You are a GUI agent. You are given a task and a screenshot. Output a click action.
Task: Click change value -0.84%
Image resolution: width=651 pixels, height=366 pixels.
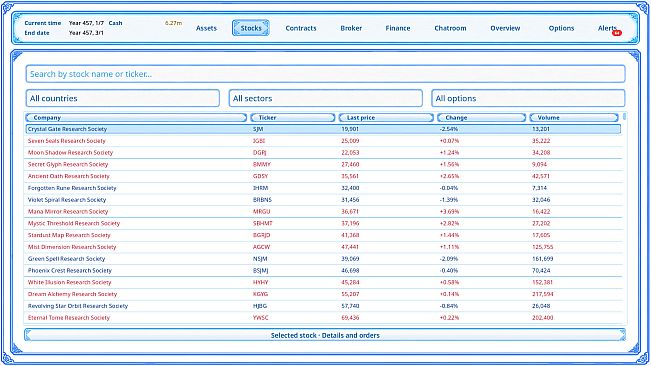(449, 306)
